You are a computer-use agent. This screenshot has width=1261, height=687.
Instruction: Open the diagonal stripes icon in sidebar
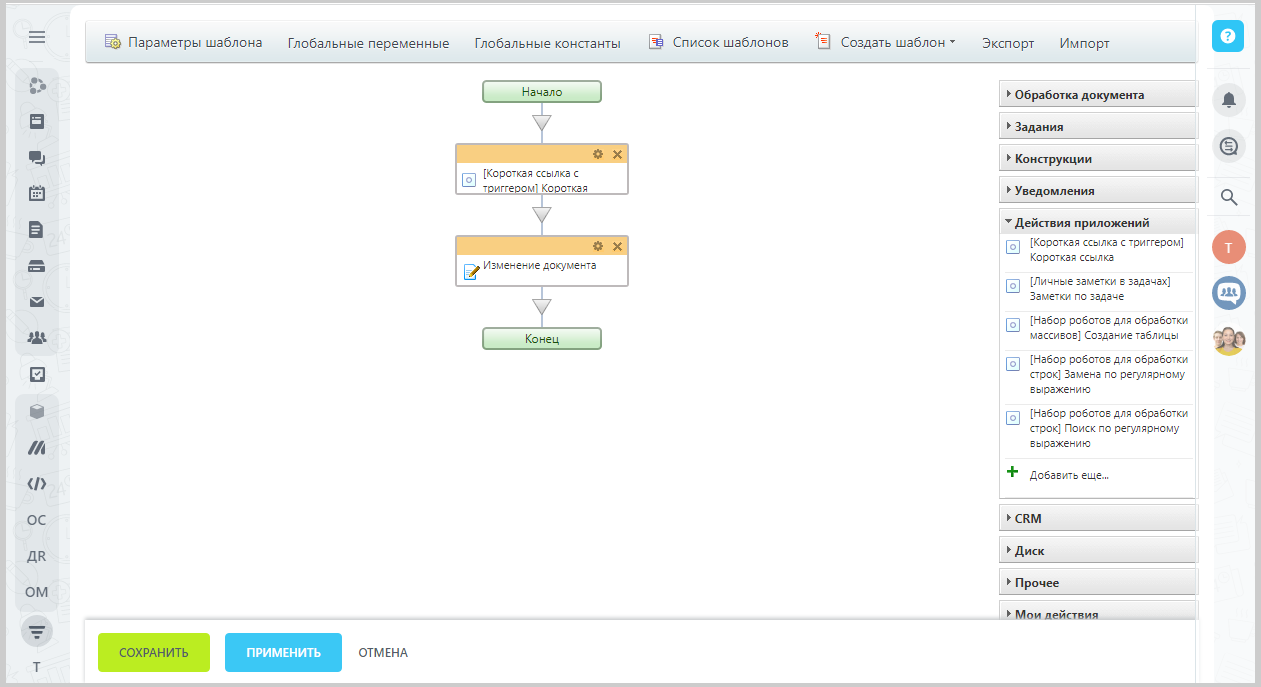point(37,448)
